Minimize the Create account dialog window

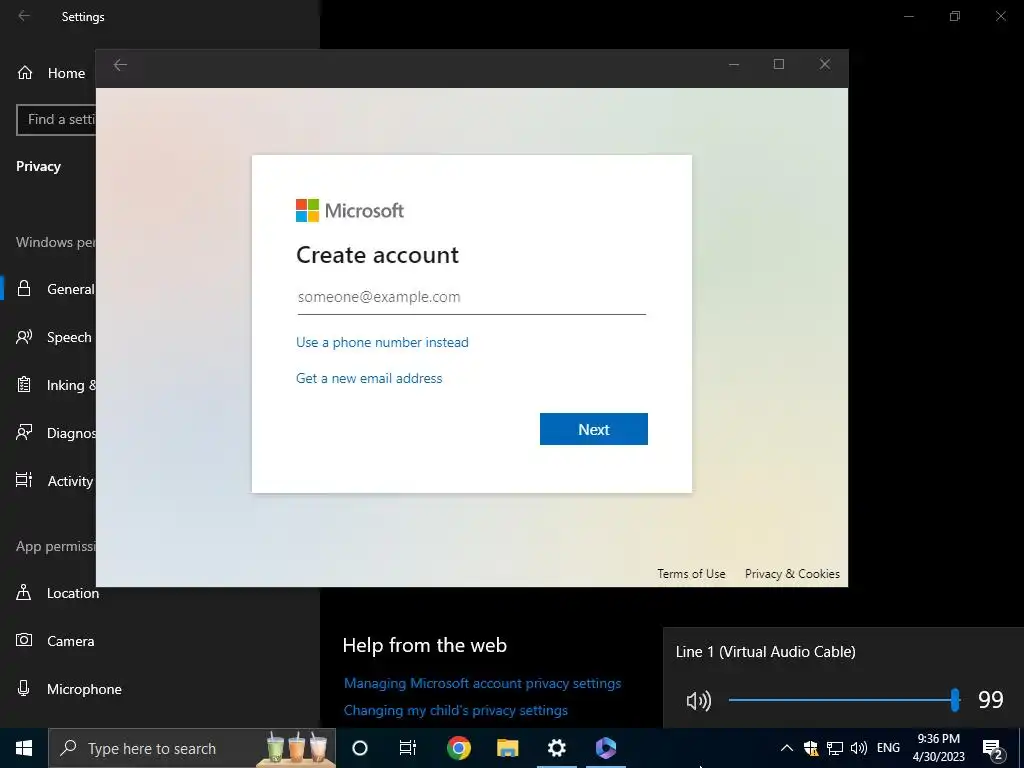click(x=733, y=64)
